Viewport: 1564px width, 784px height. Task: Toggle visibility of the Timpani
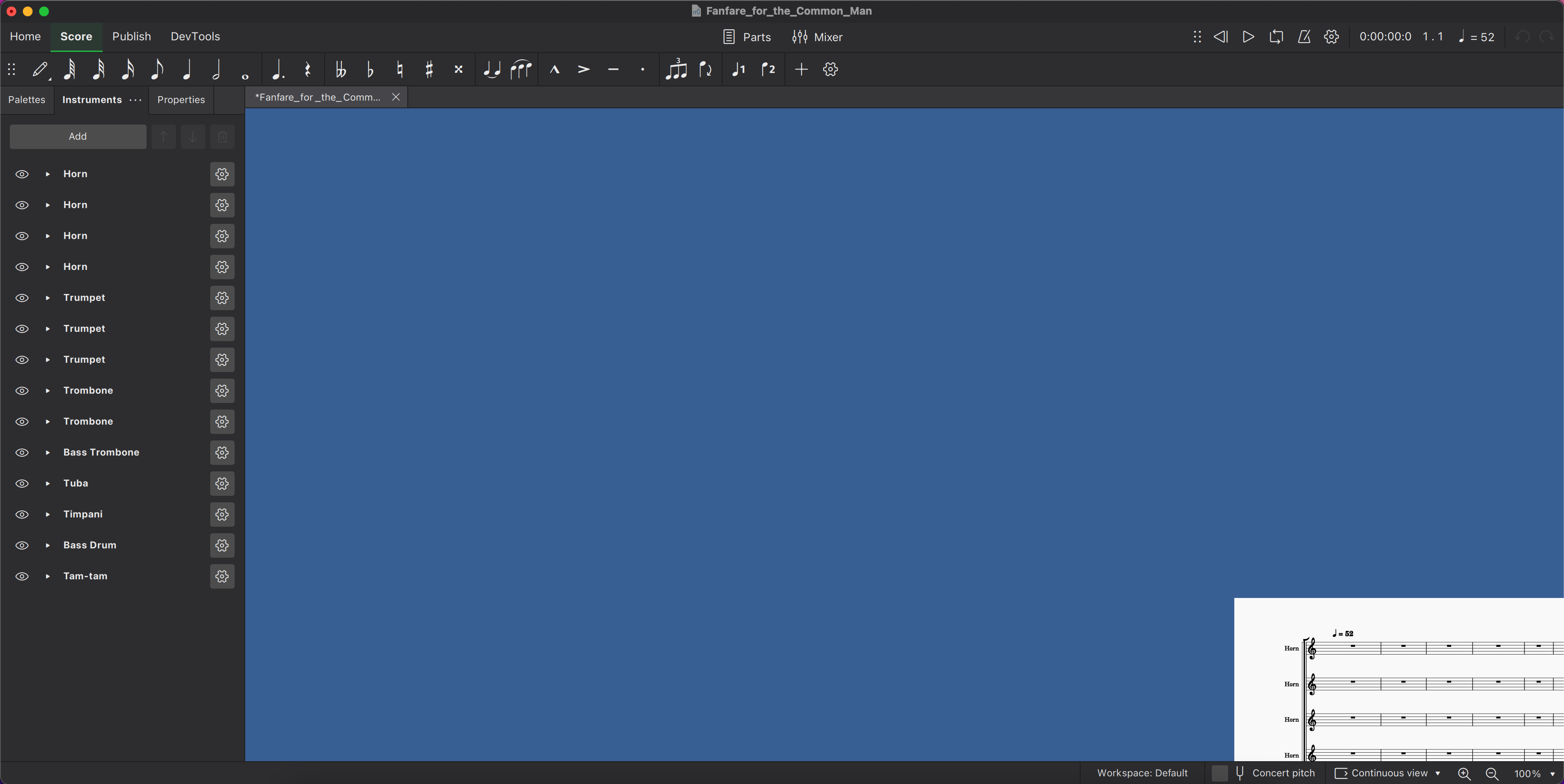(22, 514)
